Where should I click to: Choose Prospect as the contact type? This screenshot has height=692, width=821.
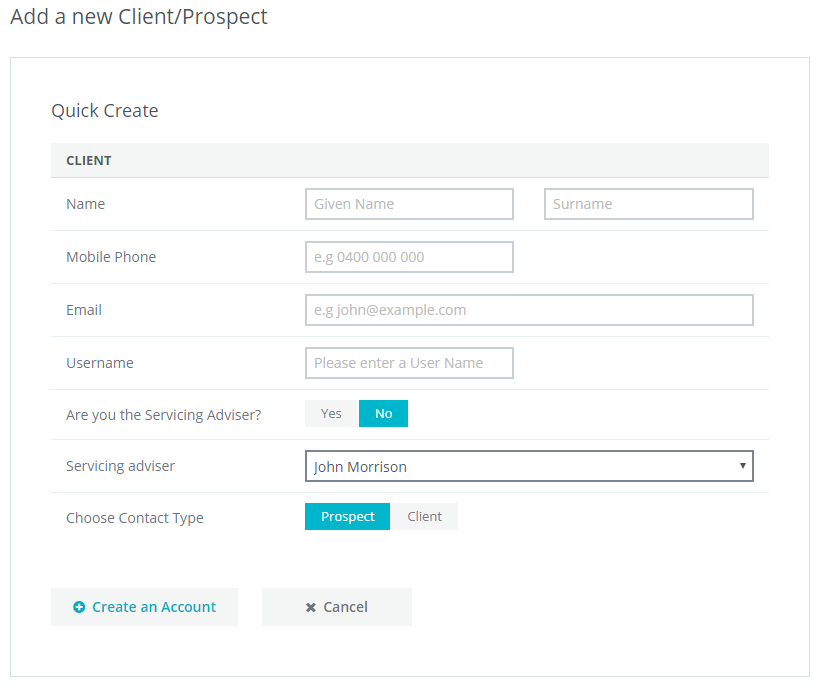pos(347,516)
